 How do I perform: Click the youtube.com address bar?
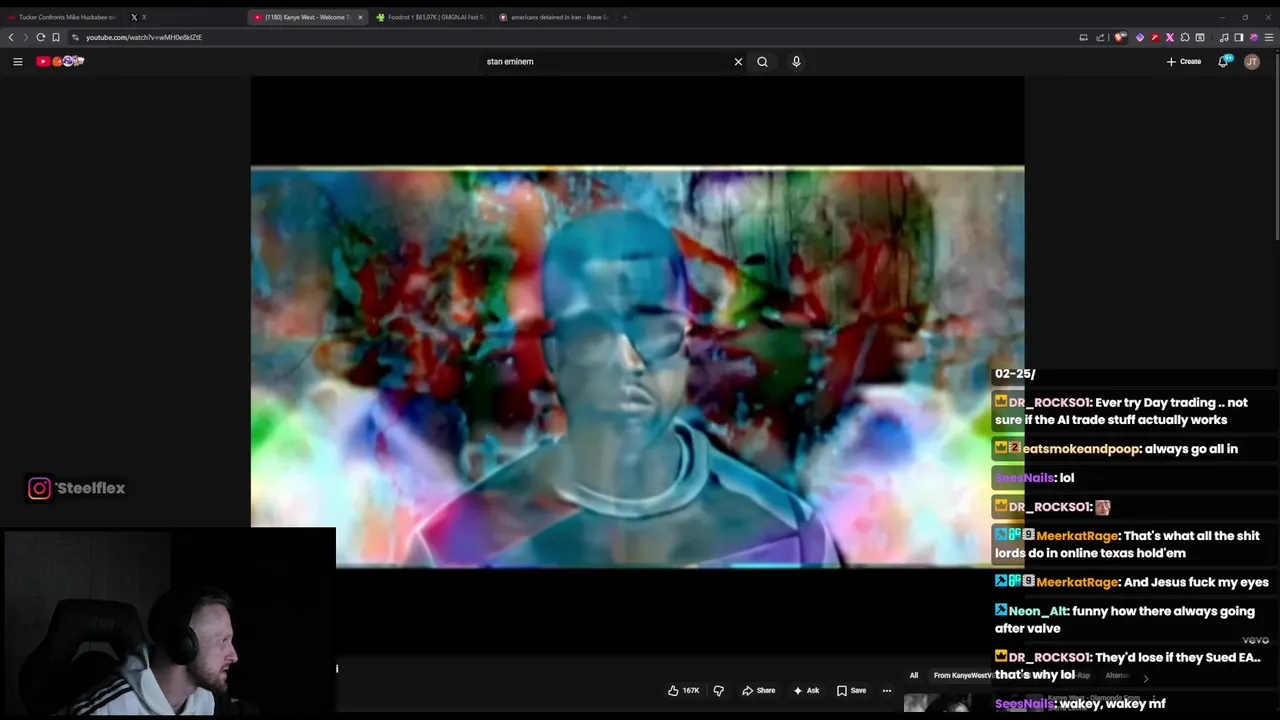580,37
